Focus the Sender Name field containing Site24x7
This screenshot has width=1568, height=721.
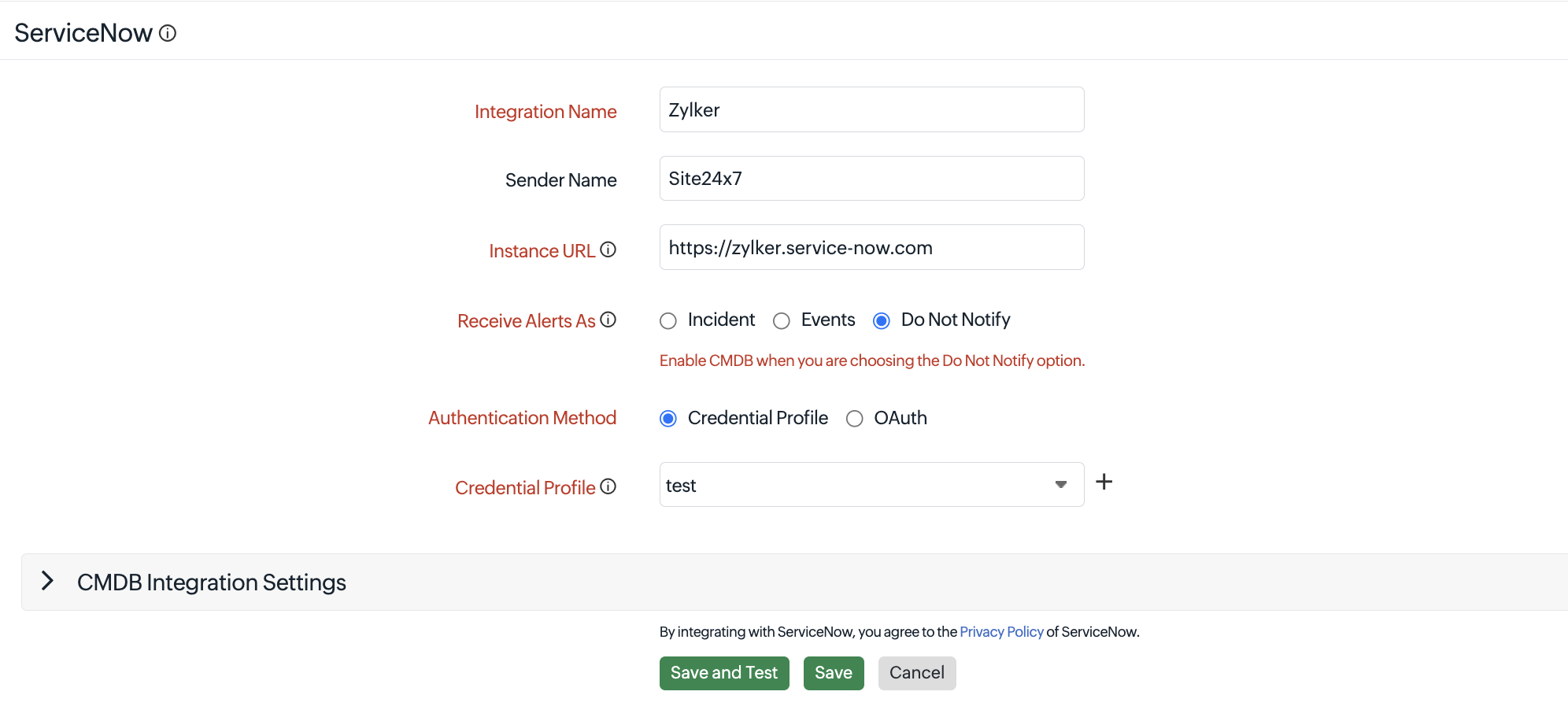click(871, 179)
